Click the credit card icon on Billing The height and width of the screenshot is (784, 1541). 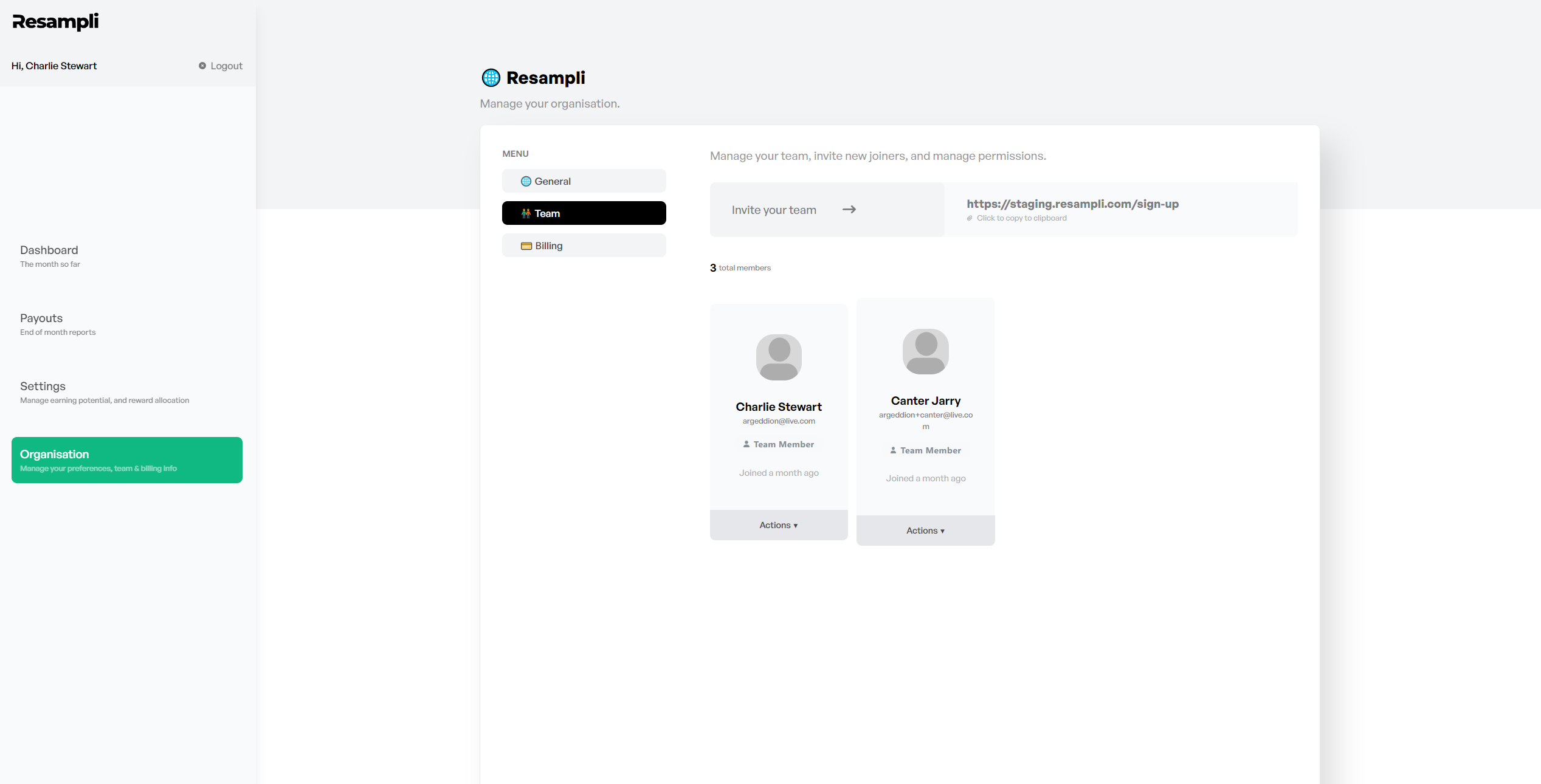526,246
